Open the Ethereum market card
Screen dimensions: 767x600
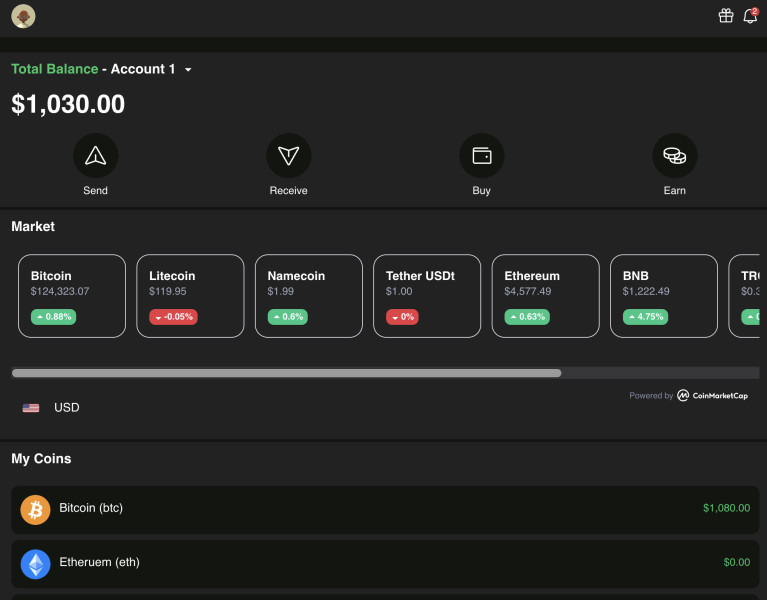(545, 296)
